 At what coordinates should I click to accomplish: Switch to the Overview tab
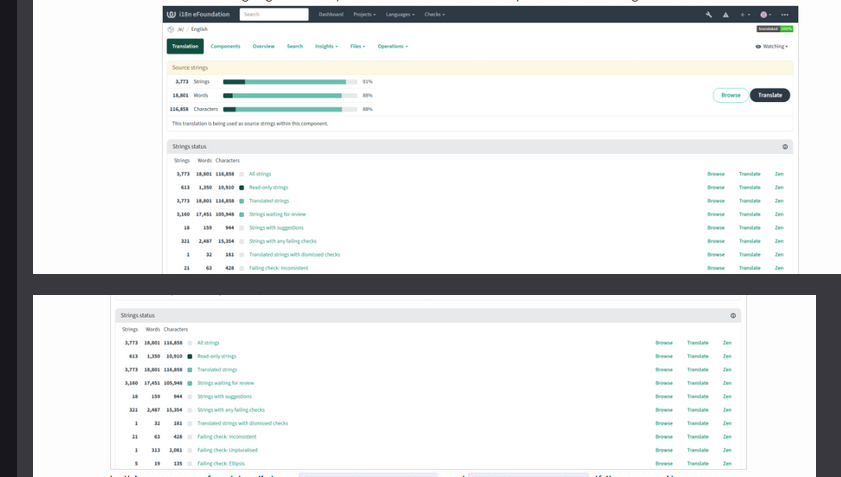263,46
